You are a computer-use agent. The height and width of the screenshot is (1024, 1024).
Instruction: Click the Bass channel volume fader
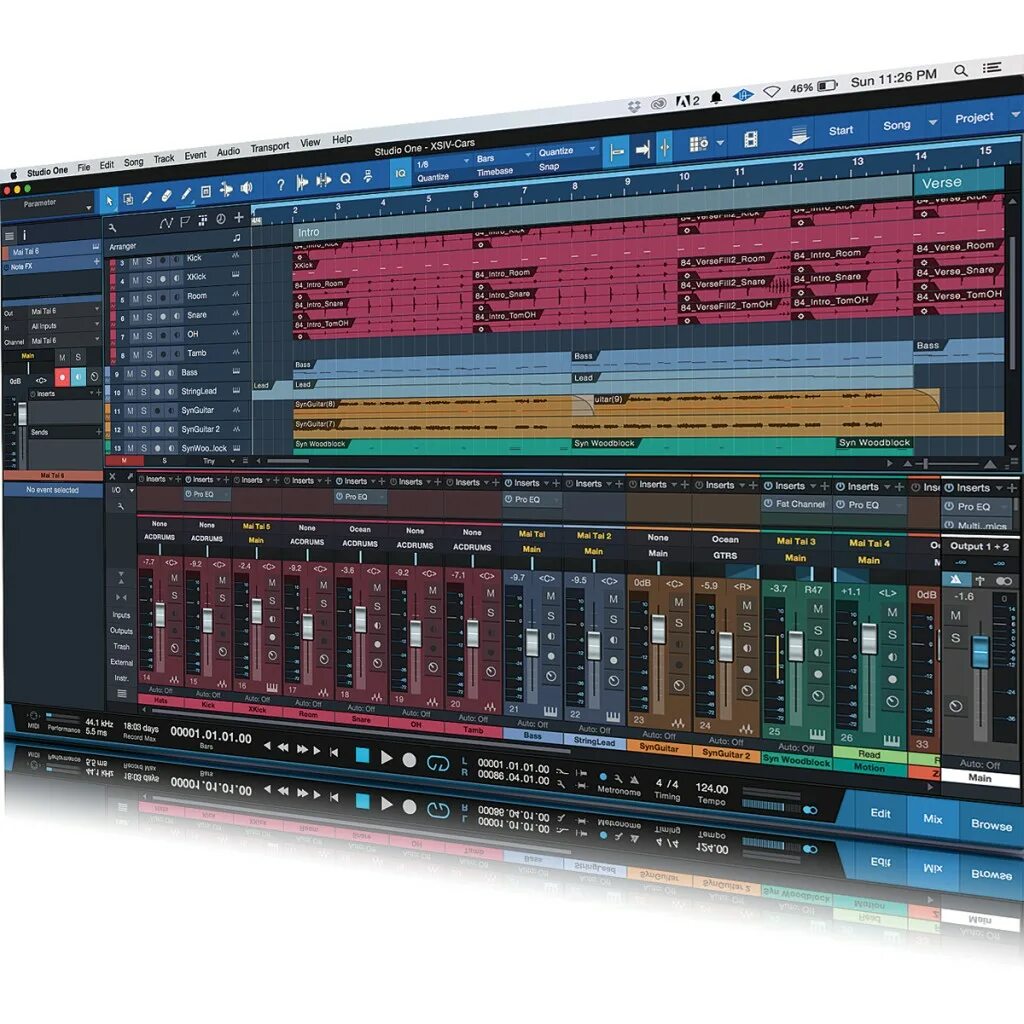[x=532, y=642]
